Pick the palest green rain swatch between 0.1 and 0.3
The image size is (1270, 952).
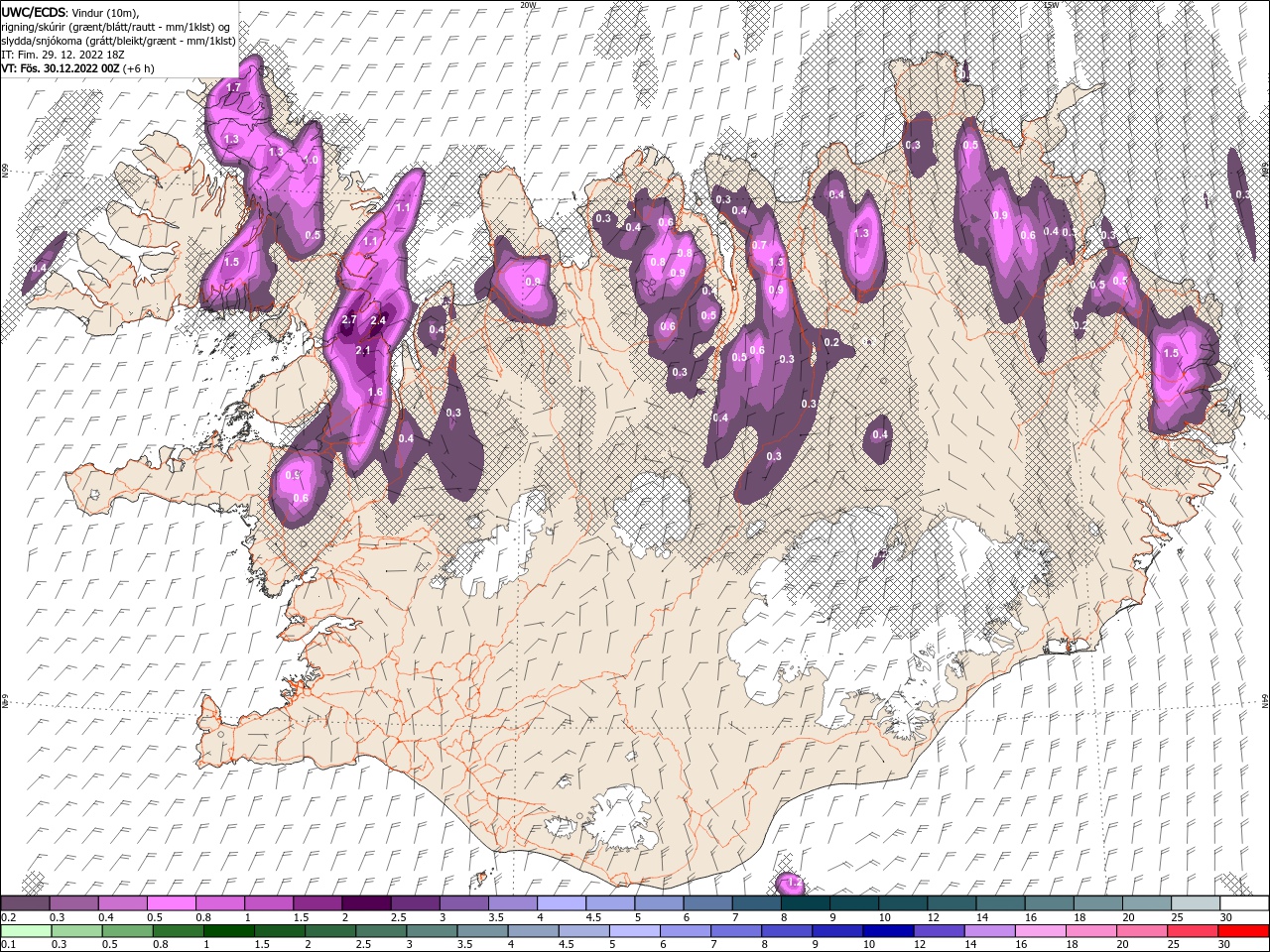26,931
